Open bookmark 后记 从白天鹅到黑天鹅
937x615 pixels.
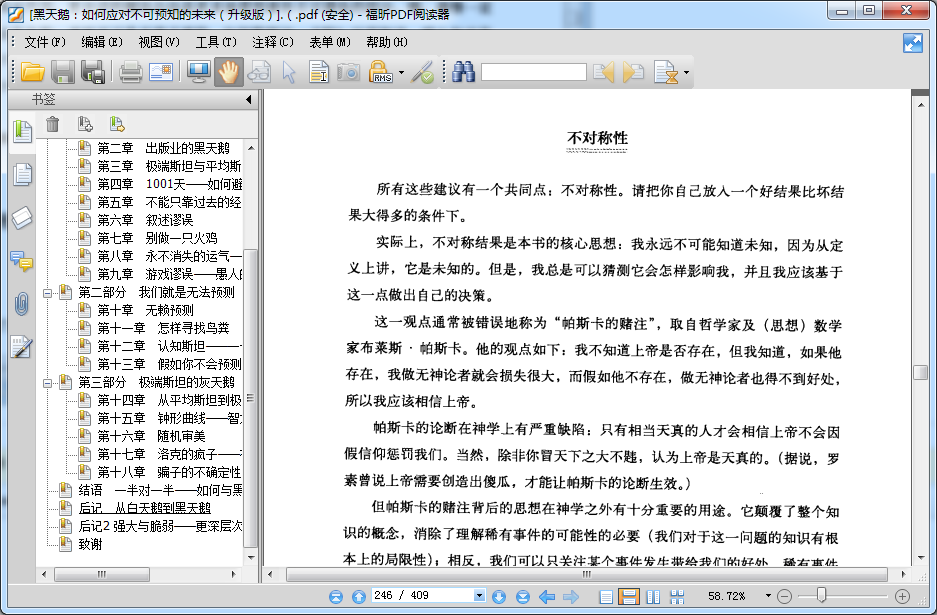point(145,508)
